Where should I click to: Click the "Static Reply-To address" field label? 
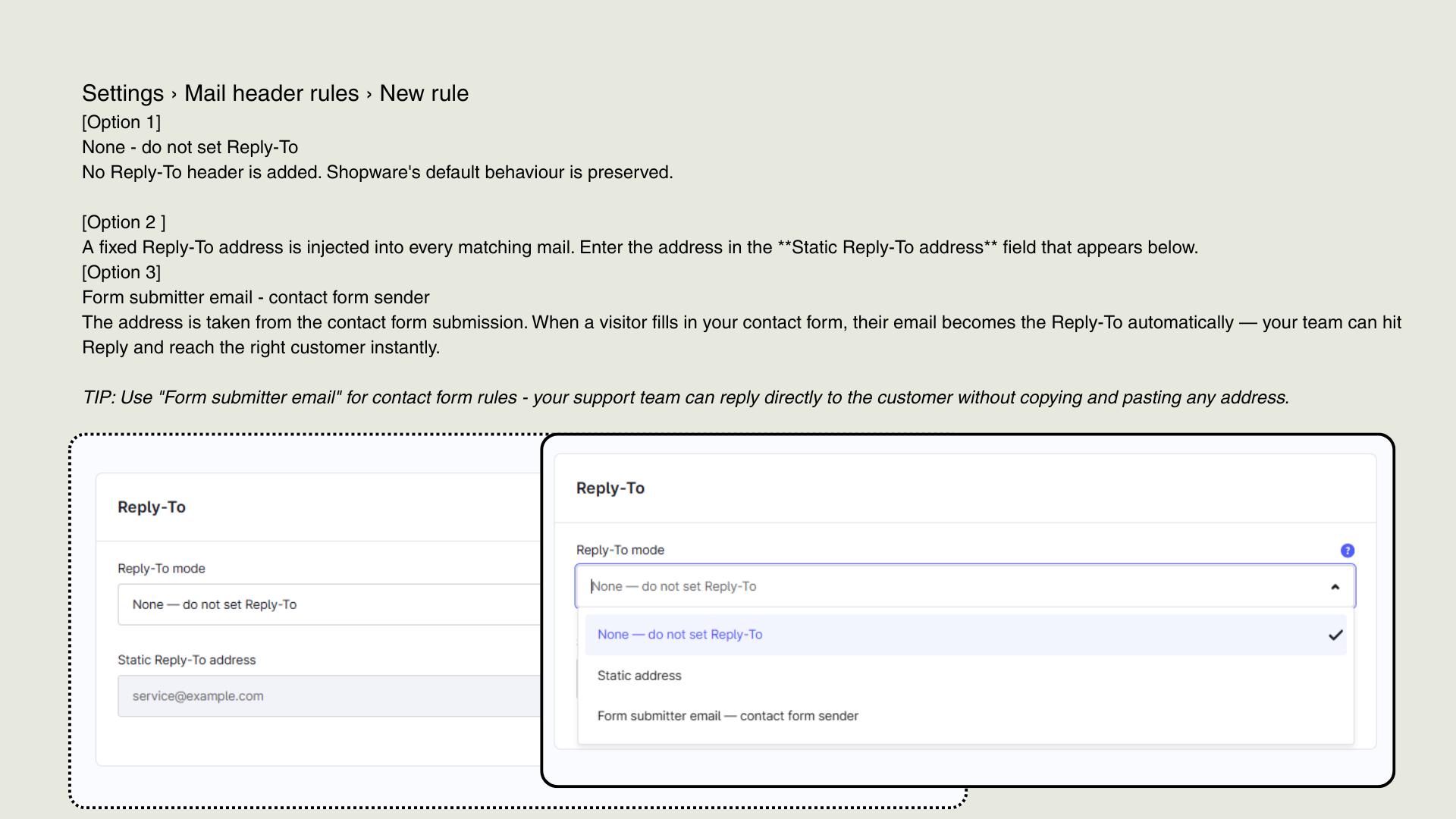click(x=187, y=660)
